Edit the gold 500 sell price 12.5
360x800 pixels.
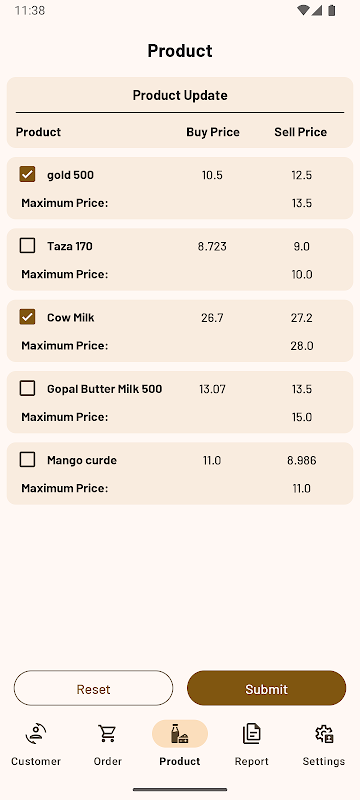(x=301, y=175)
